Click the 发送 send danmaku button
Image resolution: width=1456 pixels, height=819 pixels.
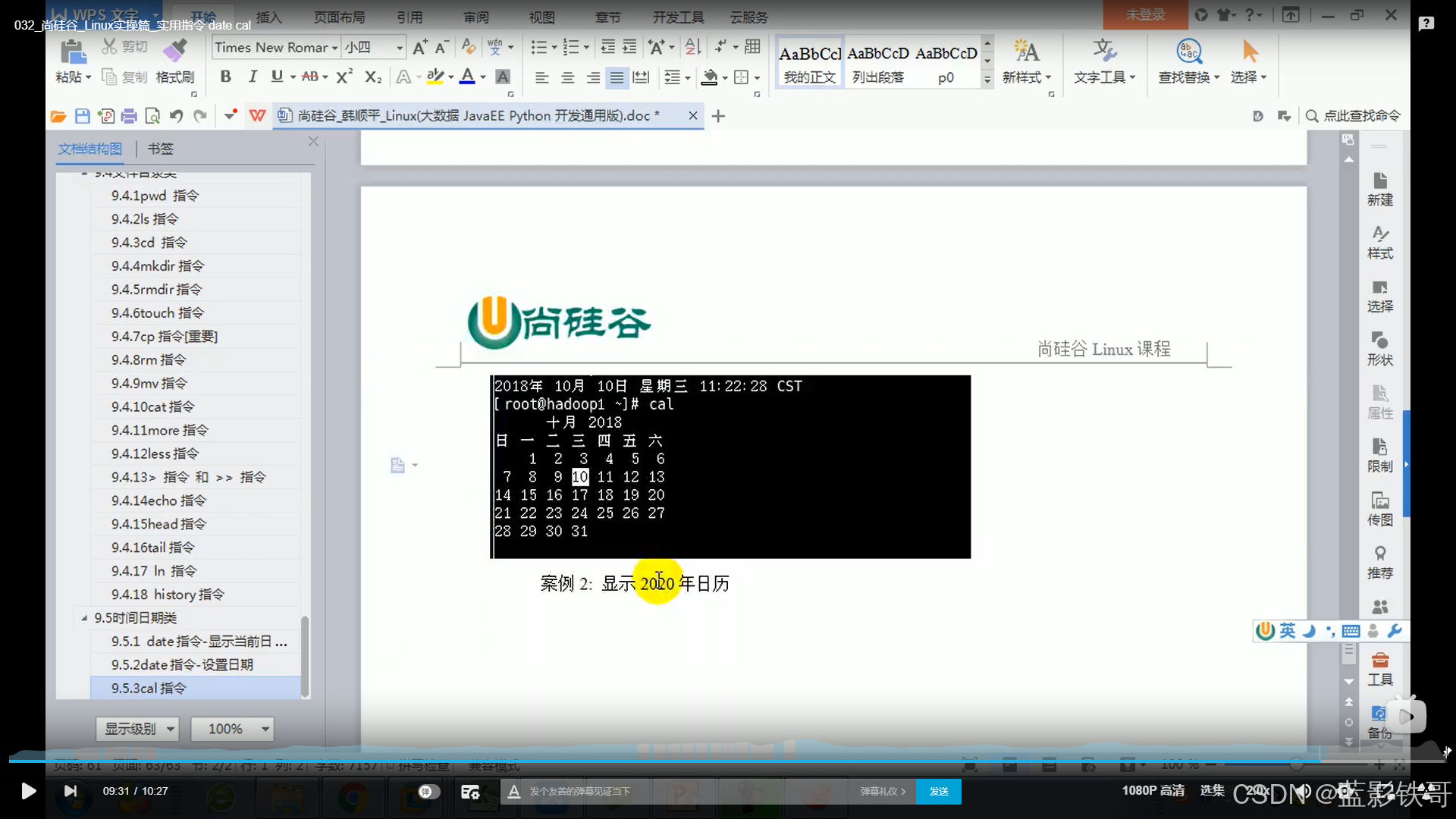click(x=939, y=791)
